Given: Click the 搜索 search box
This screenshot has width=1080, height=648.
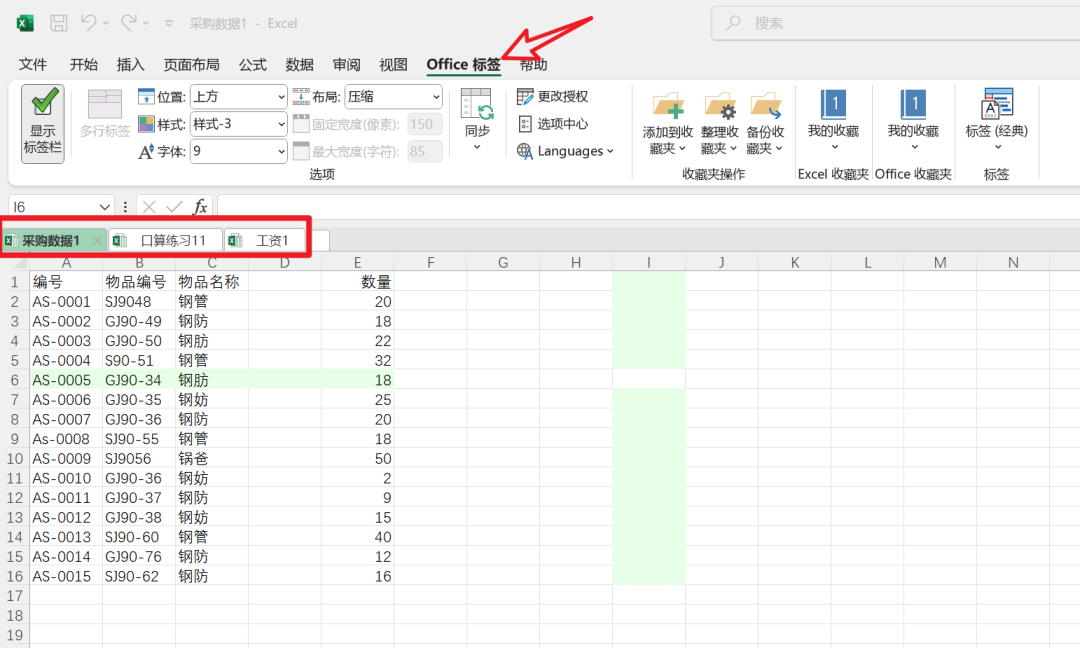Looking at the screenshot, I should point(895,23).
